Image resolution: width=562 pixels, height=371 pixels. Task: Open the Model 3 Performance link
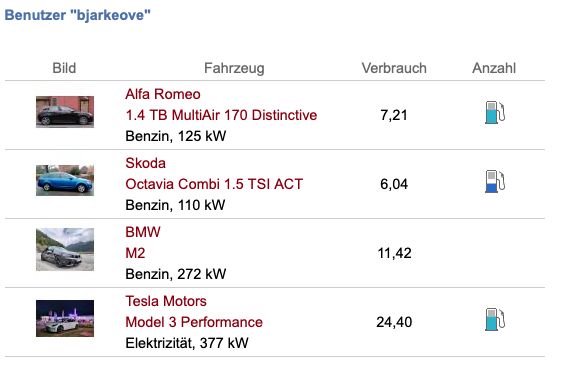(x=194, y=322)
